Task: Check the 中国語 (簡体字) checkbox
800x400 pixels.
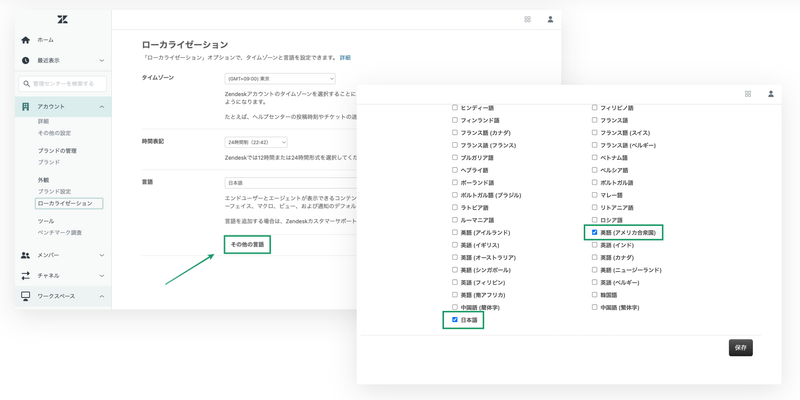Action: tap(455, 307)
